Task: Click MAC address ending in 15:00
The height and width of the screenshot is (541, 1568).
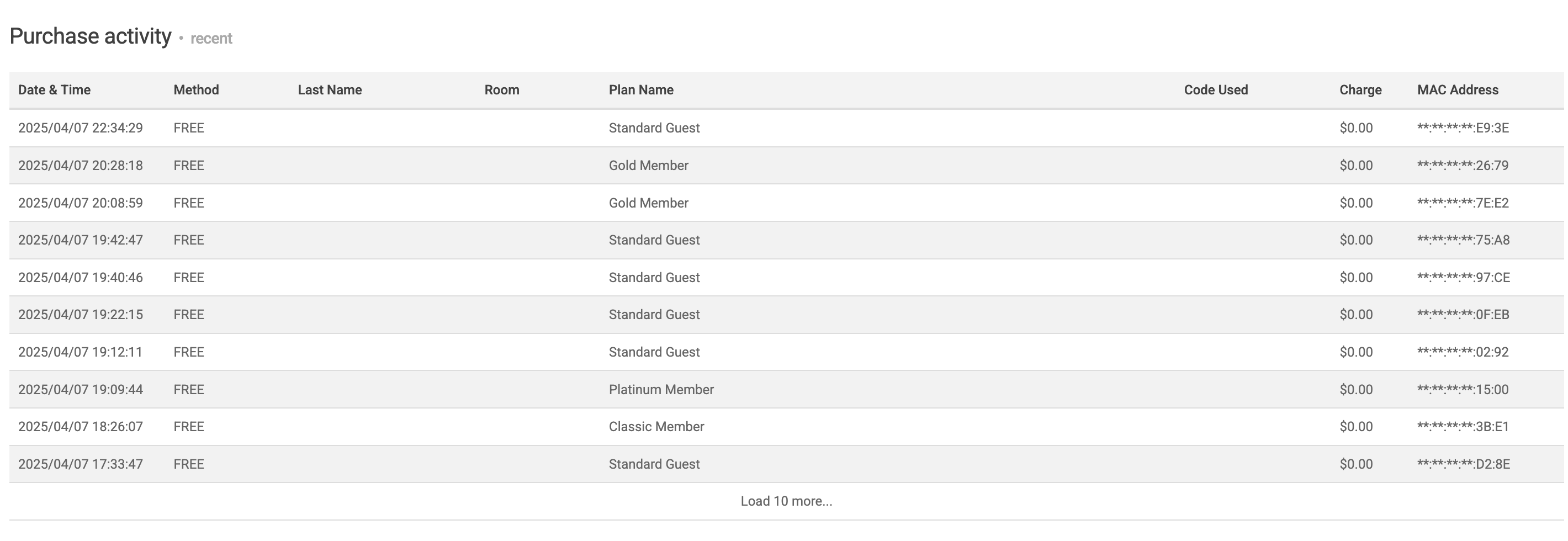Action: tap(1463, 390)
